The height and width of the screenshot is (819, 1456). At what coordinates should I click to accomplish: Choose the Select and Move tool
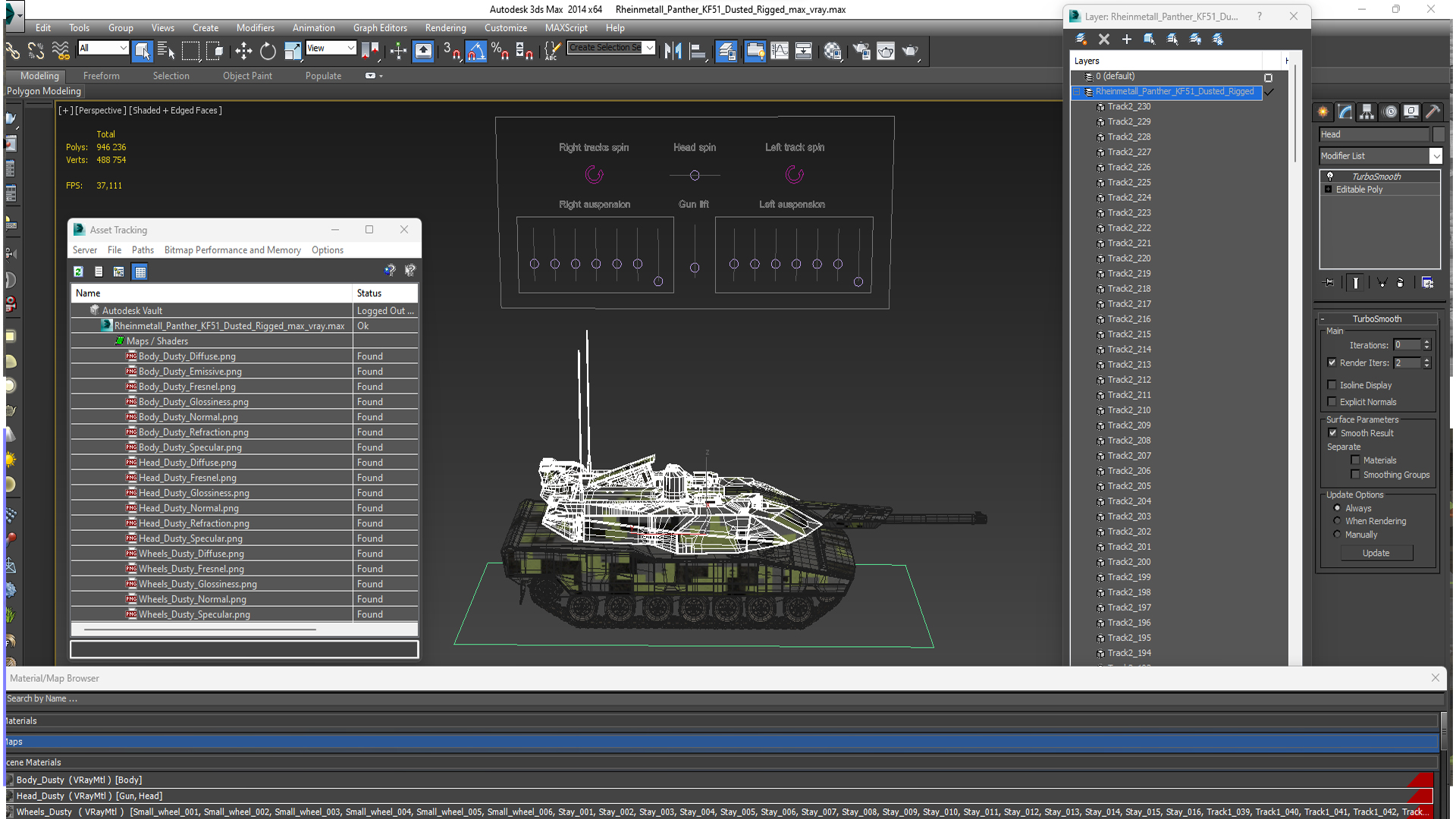[243, 51]
